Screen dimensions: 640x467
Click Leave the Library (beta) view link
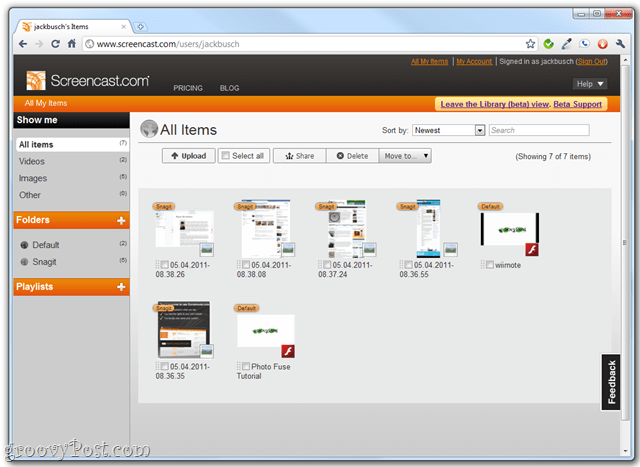(x=495, y=104)
